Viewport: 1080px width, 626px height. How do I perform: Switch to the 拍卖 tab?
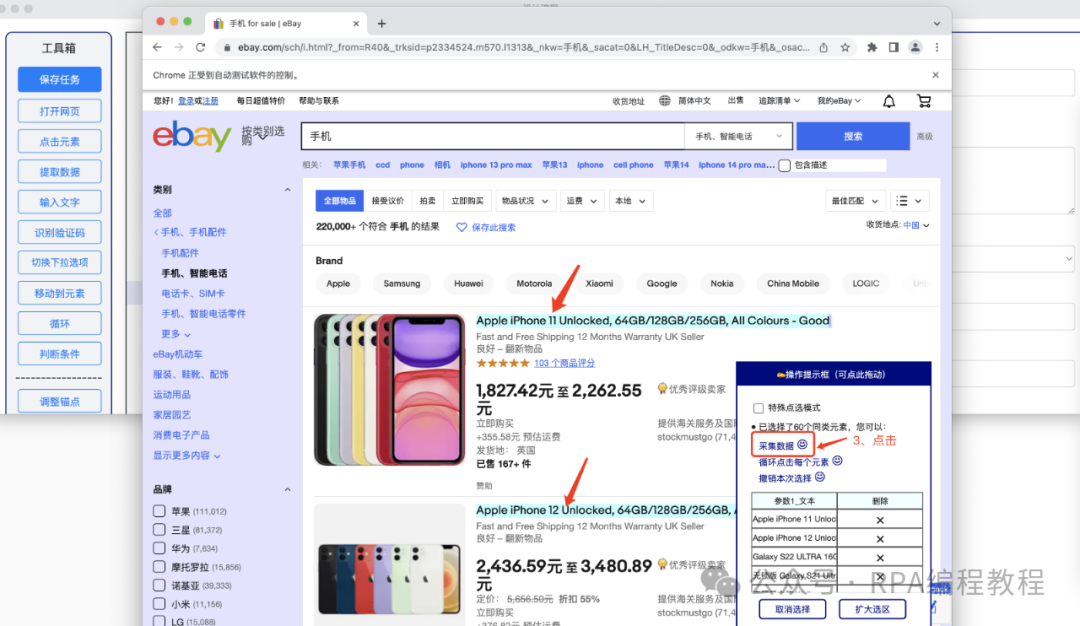click(x=428, y=201)
